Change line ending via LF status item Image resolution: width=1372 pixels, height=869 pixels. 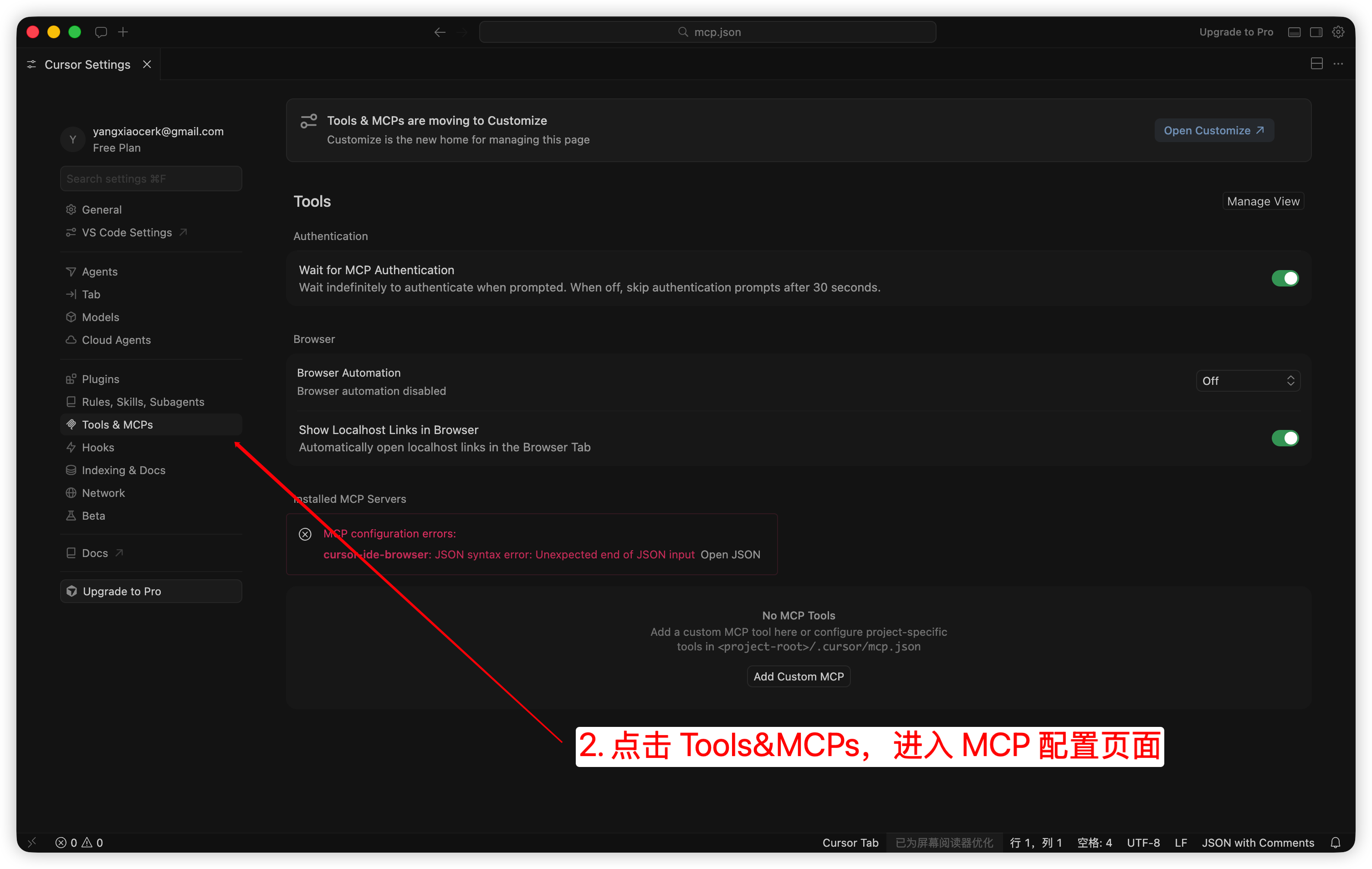1181,843
